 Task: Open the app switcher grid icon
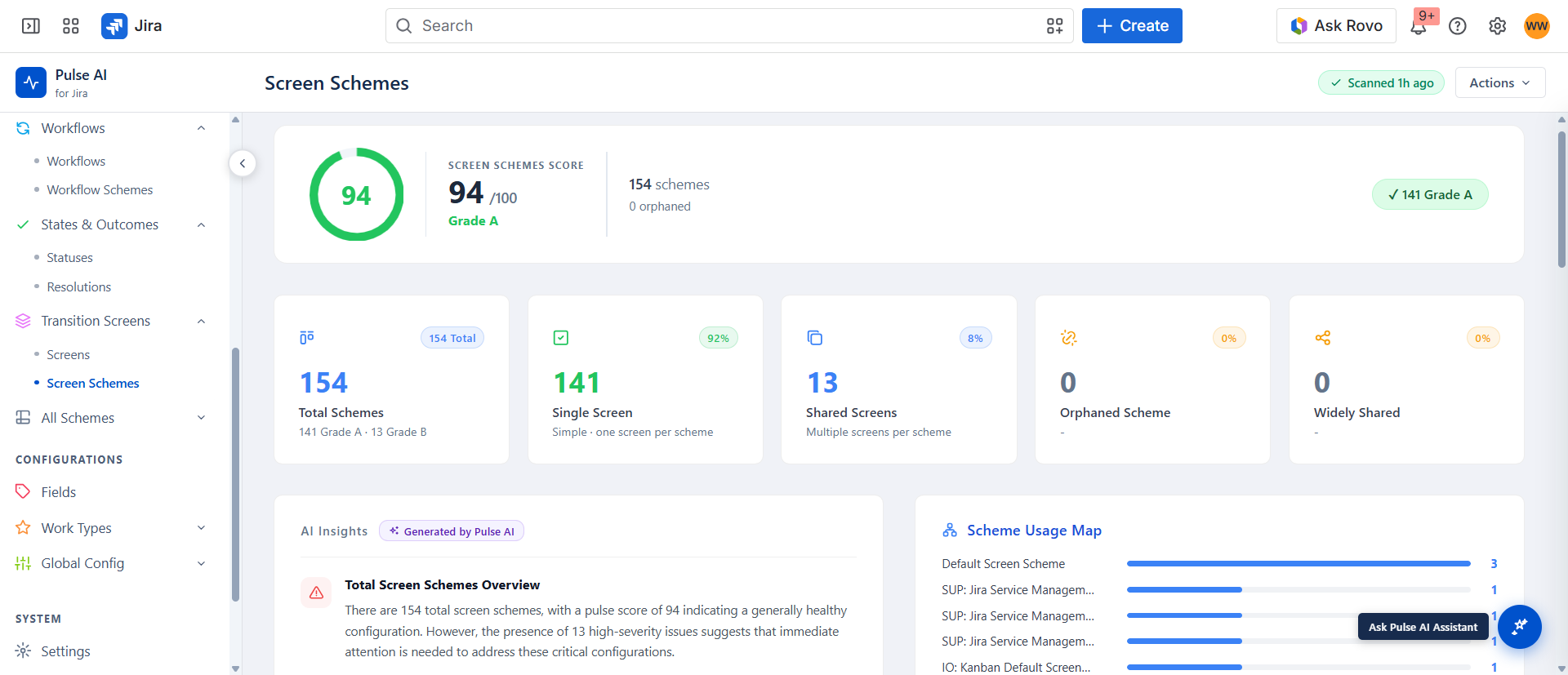click(71, 26)
